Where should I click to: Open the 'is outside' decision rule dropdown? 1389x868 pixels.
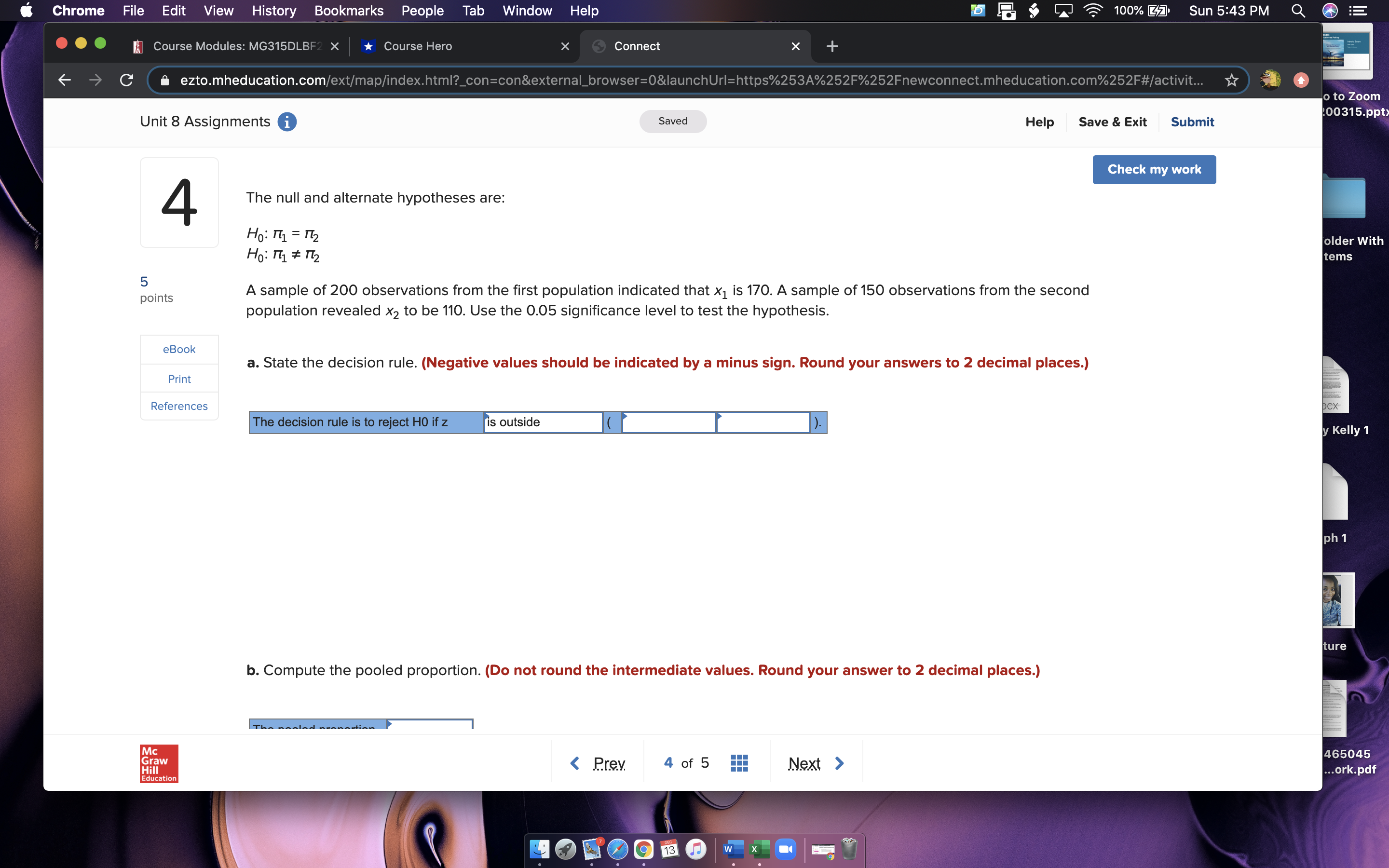coord(543,422)
